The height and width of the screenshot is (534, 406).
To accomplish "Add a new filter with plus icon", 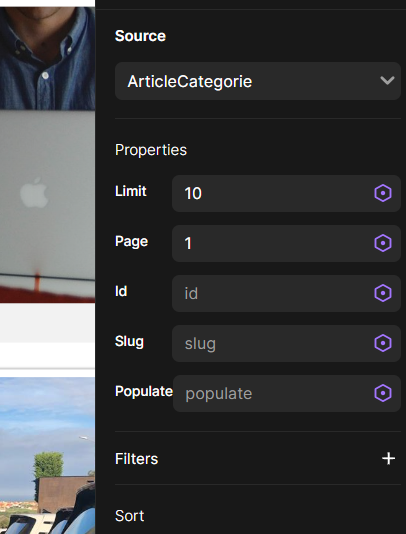I will [x=388, y=458].
